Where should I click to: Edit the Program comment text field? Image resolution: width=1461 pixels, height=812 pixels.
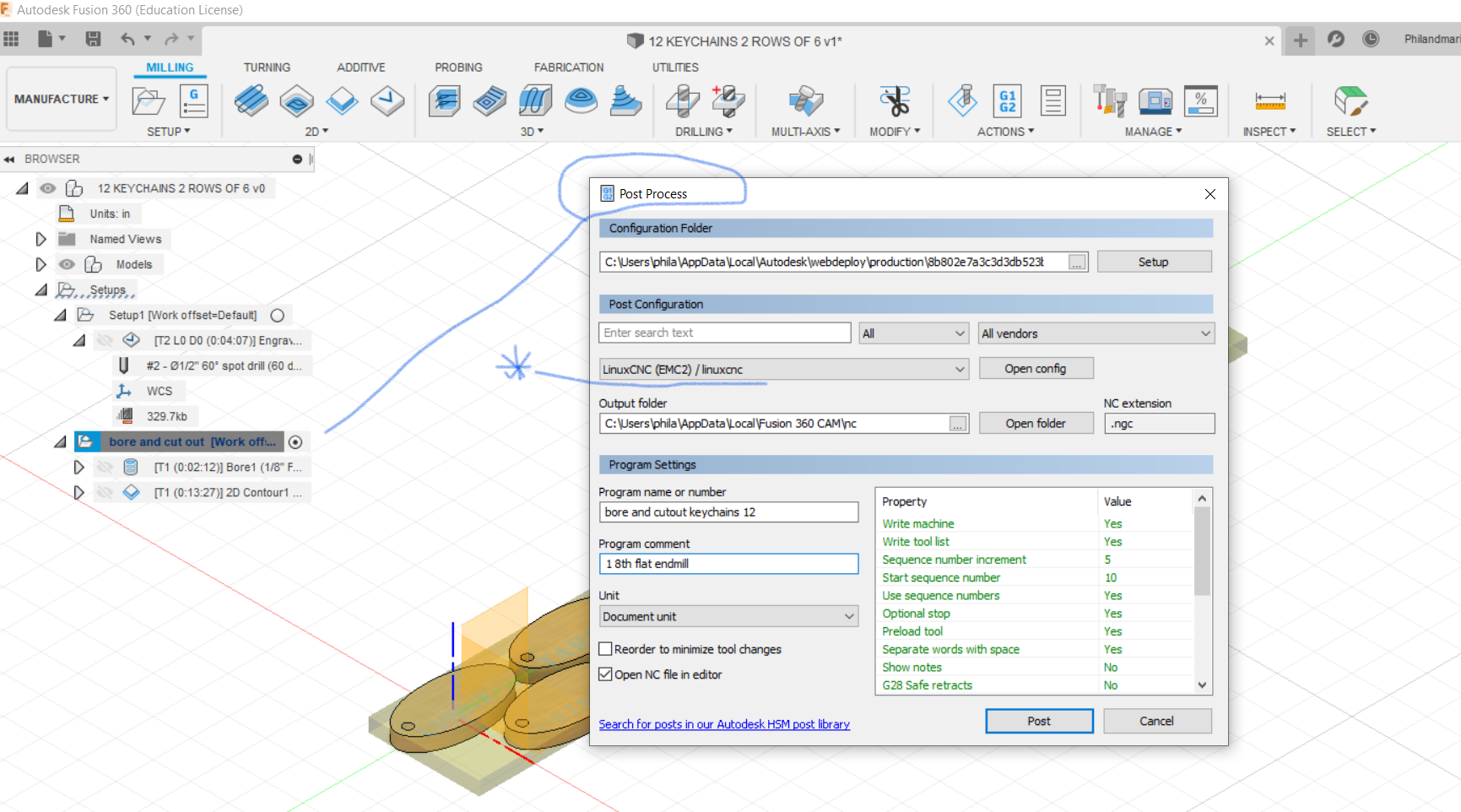(728, 563)
